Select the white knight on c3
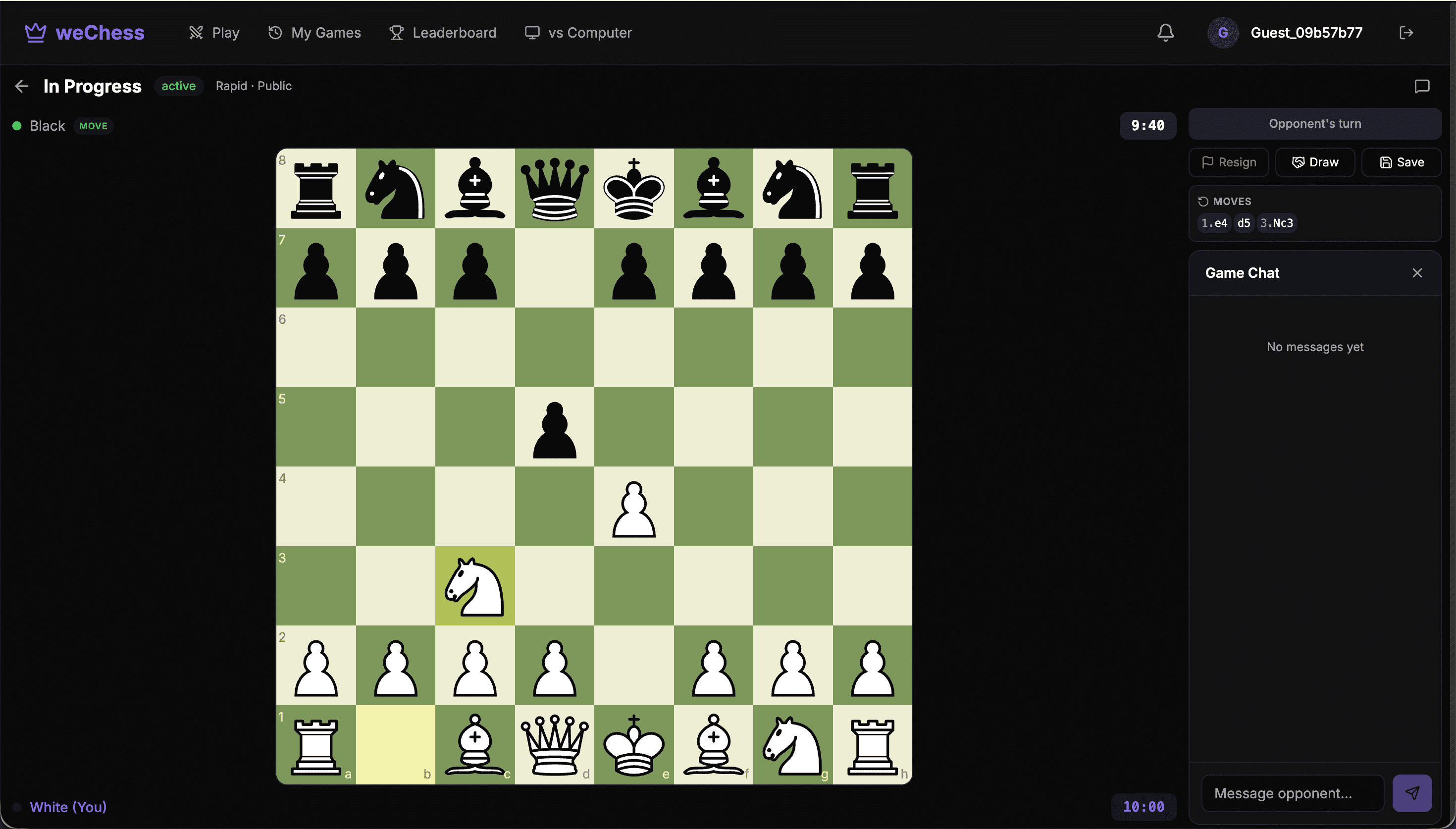Screen dimensions: 1456x829 coord(475,586)
